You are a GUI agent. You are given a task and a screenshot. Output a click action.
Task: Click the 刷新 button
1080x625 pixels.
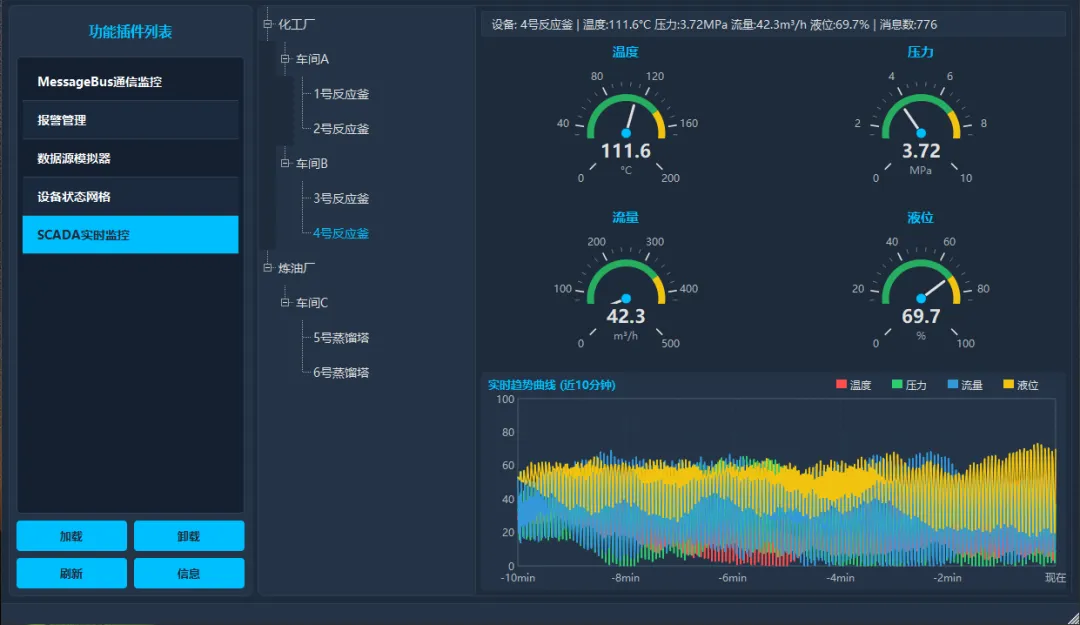click(x=72, y=573)
